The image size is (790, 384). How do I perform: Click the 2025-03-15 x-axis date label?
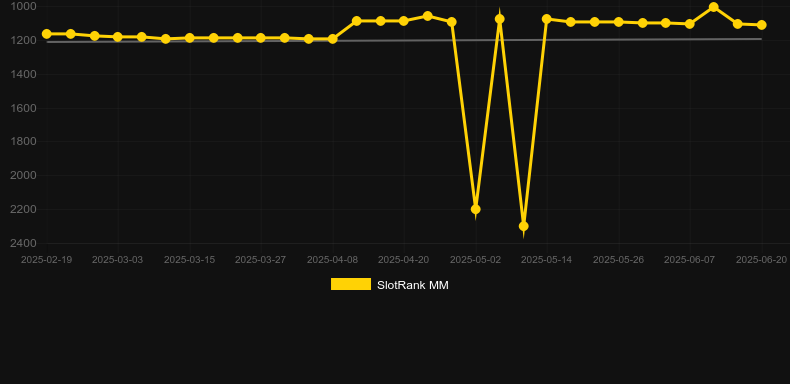pyautogui.click(x=189, y=260)
